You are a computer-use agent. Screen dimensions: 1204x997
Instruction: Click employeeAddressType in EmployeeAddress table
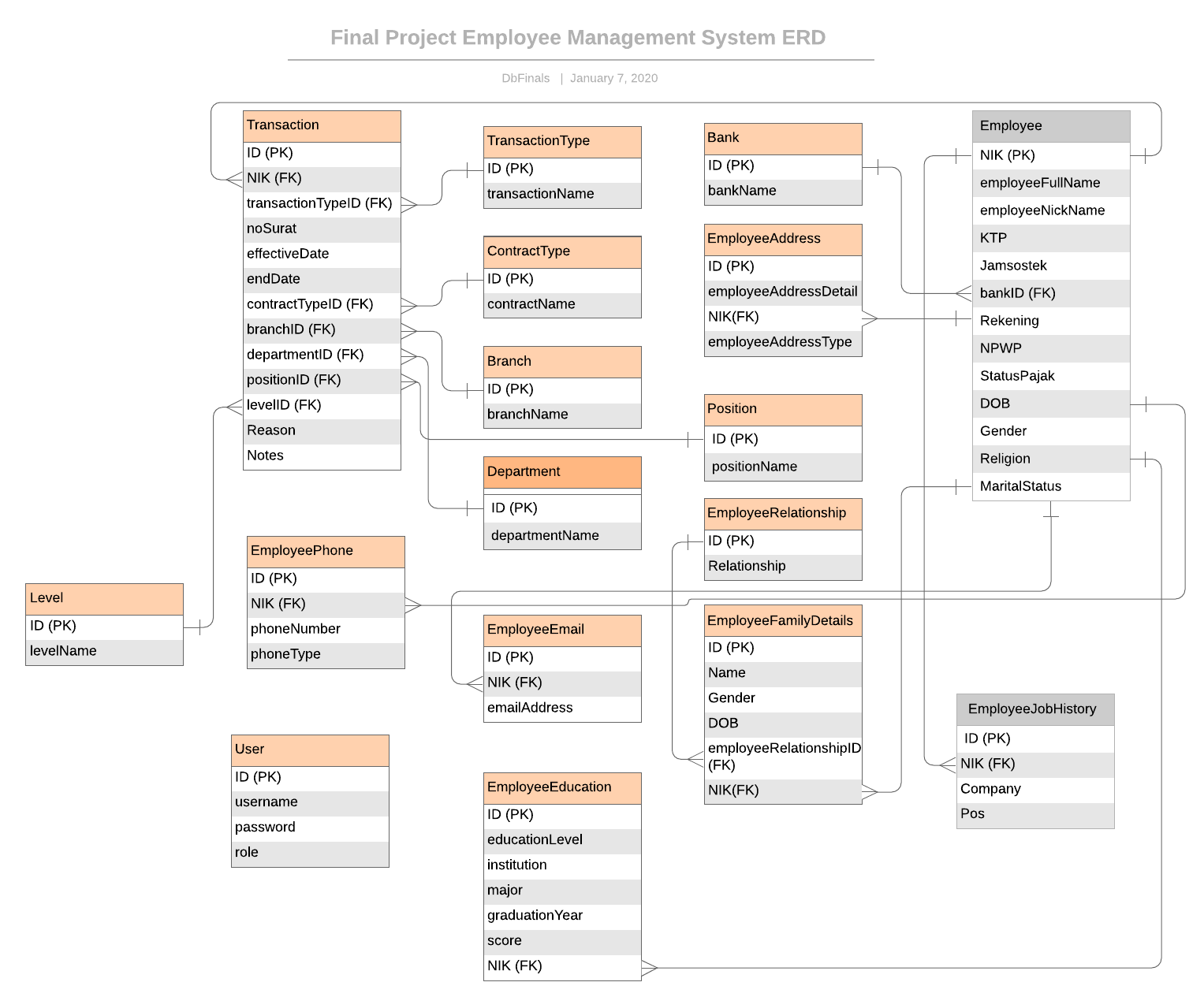[783, 343]
